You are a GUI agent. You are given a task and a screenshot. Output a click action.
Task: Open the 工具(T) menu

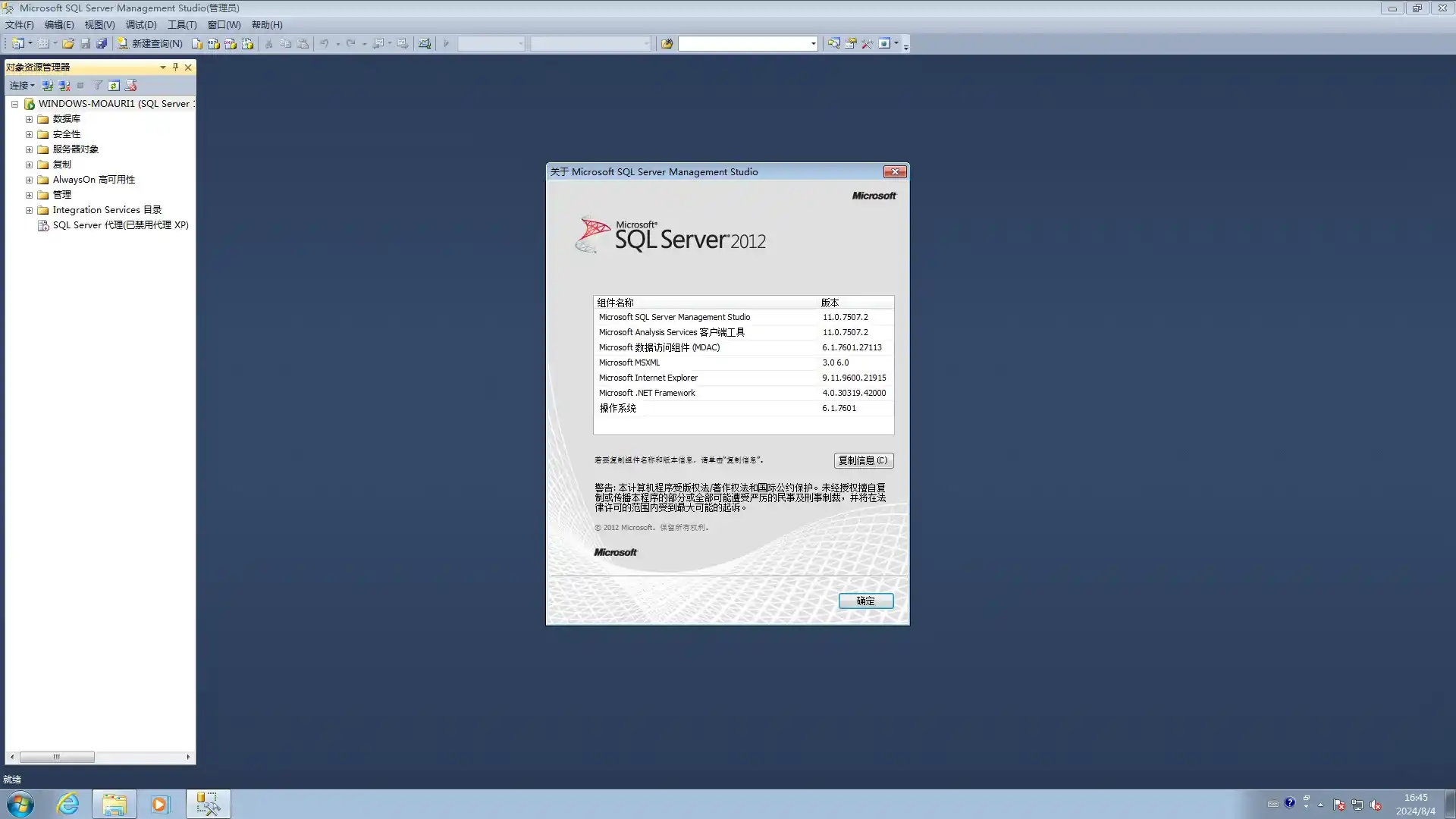(182, 25)
